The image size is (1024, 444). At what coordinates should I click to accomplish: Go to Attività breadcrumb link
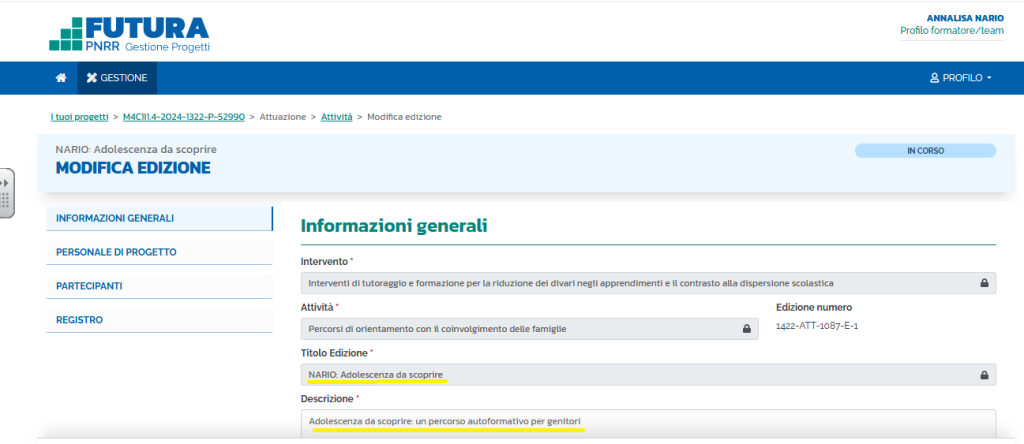tap(336, 117)
